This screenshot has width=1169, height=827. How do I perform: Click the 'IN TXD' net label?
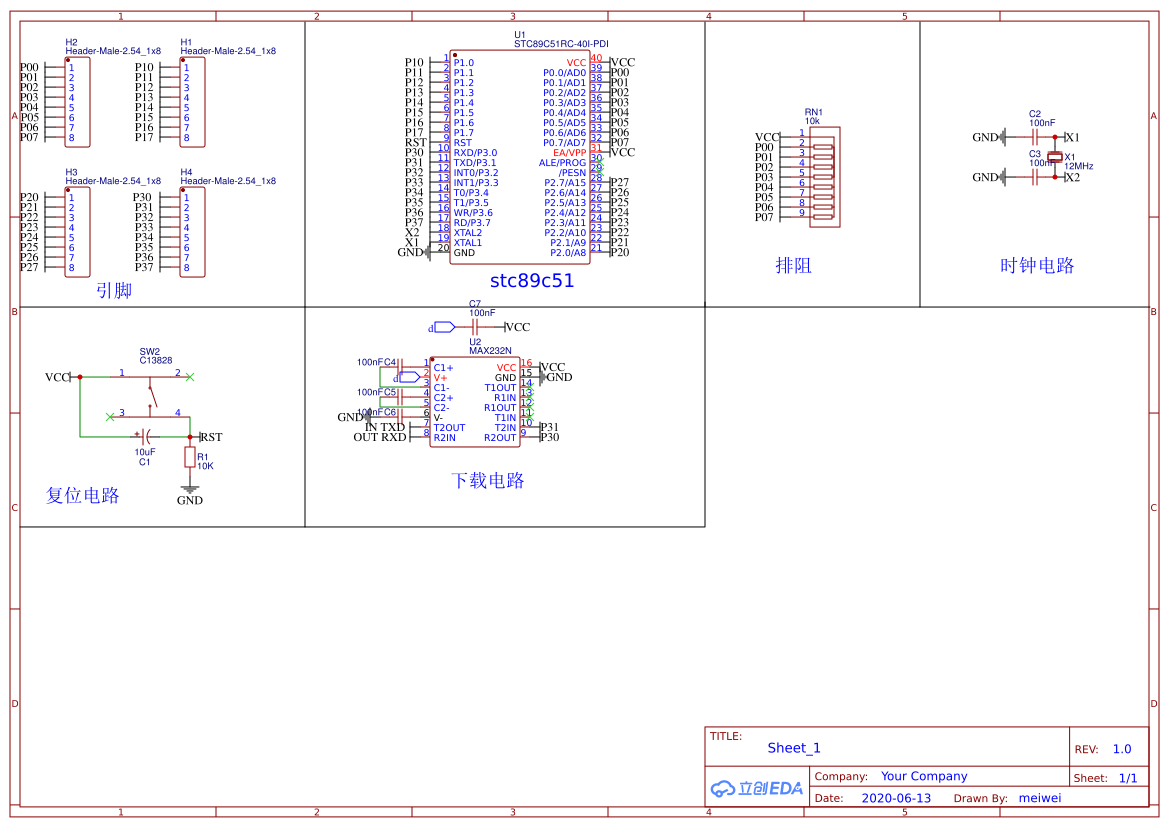(385, 427)
